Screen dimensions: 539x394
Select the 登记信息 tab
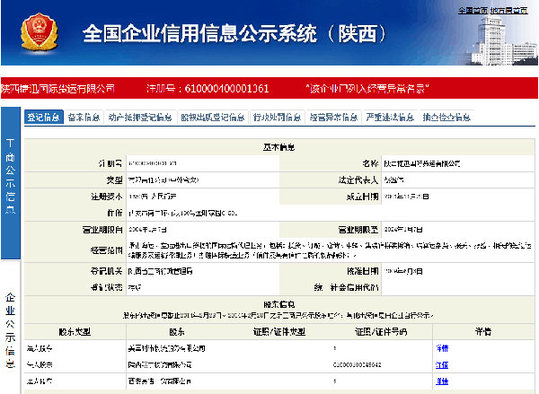coord(44,117)
